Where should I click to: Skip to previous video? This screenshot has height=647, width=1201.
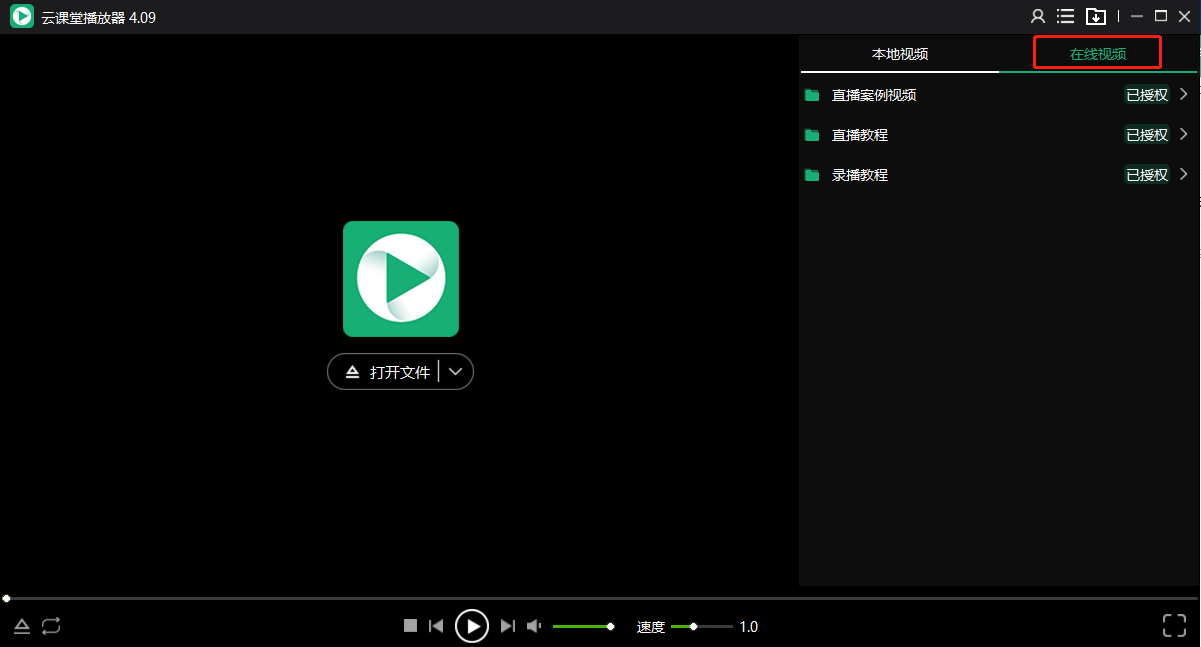click(x=436, y=626)
